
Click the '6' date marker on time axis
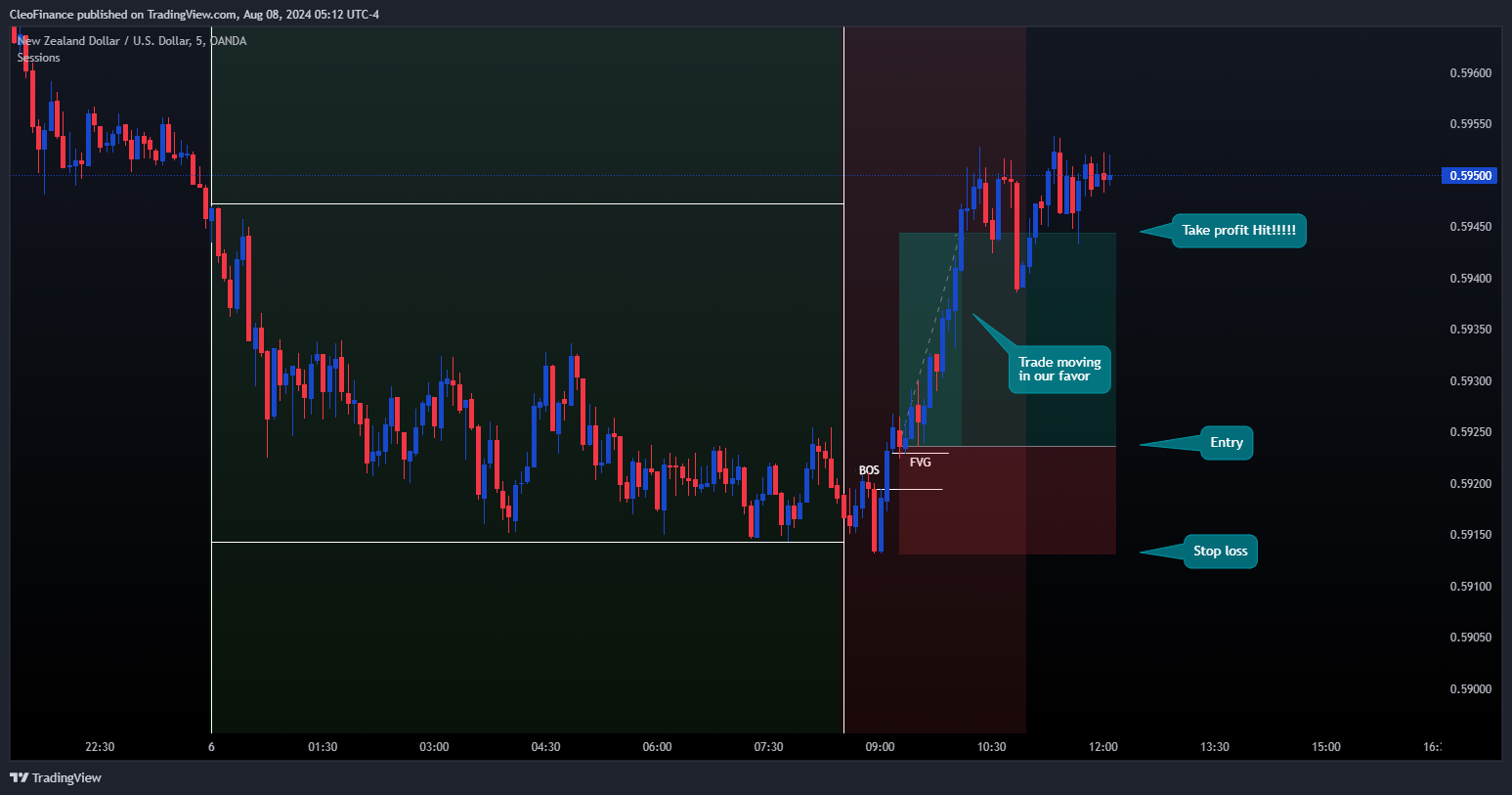click(x=211, y=747)
